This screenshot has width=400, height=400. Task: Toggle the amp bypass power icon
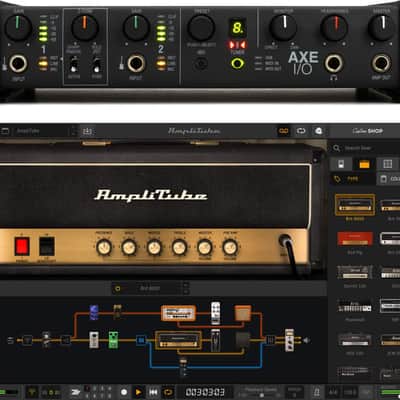117,288
